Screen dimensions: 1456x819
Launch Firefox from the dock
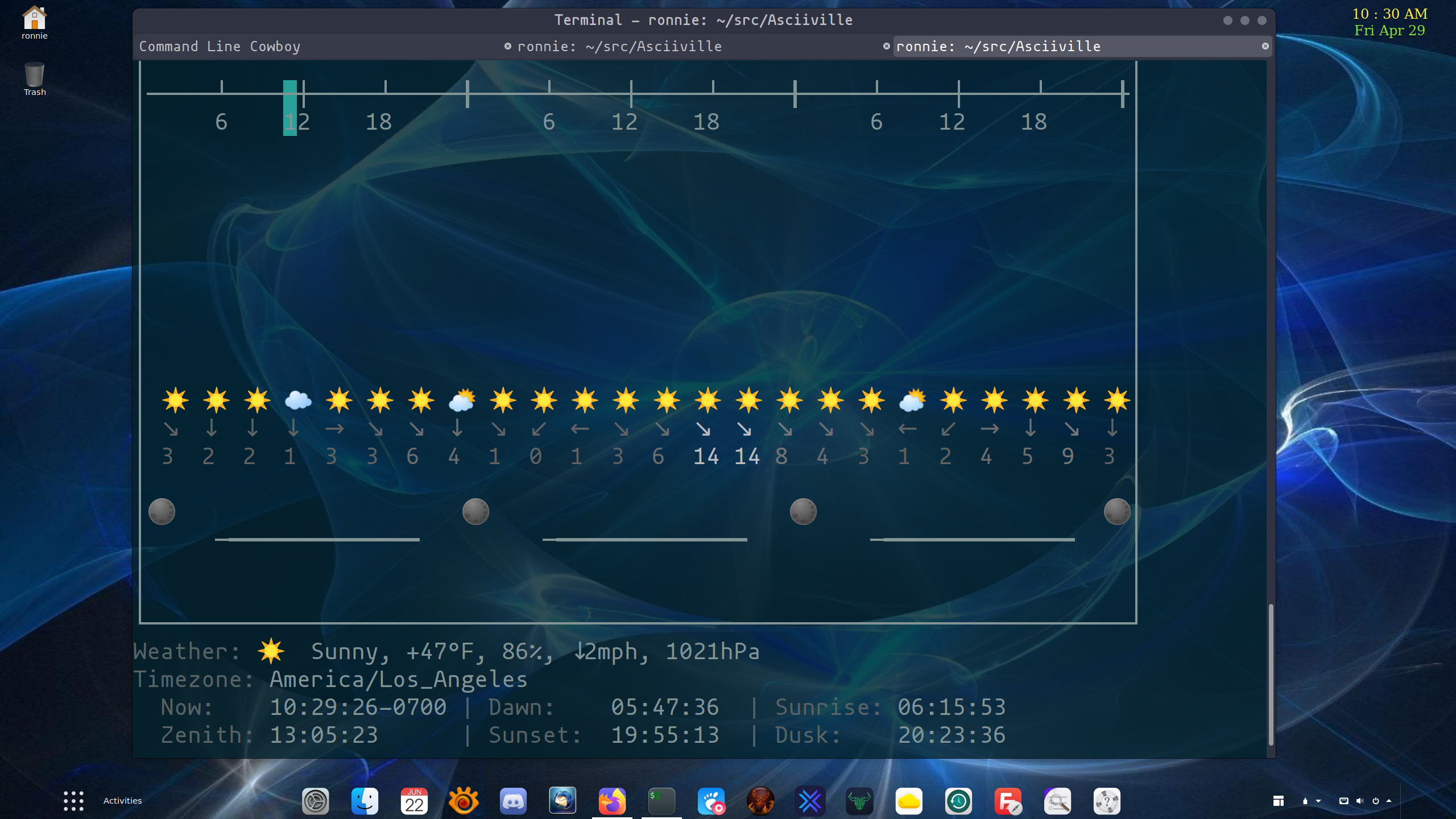[612, 801]
